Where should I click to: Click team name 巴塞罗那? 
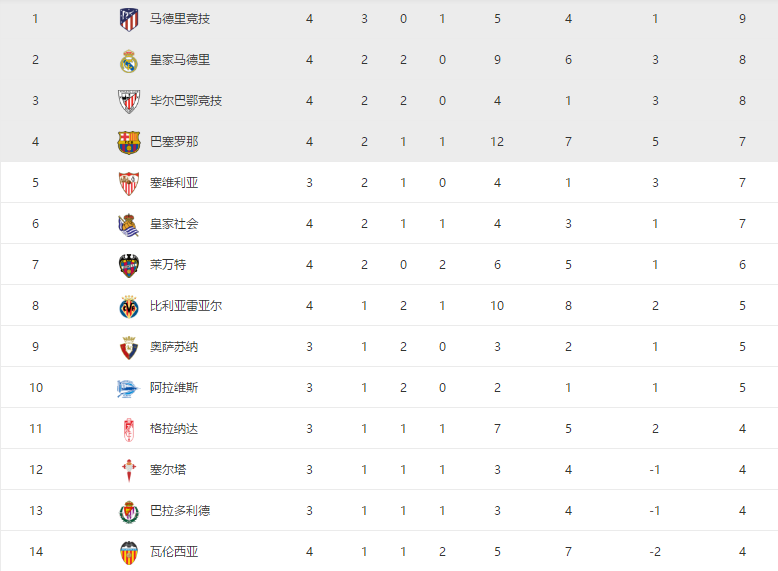(174, 142)
